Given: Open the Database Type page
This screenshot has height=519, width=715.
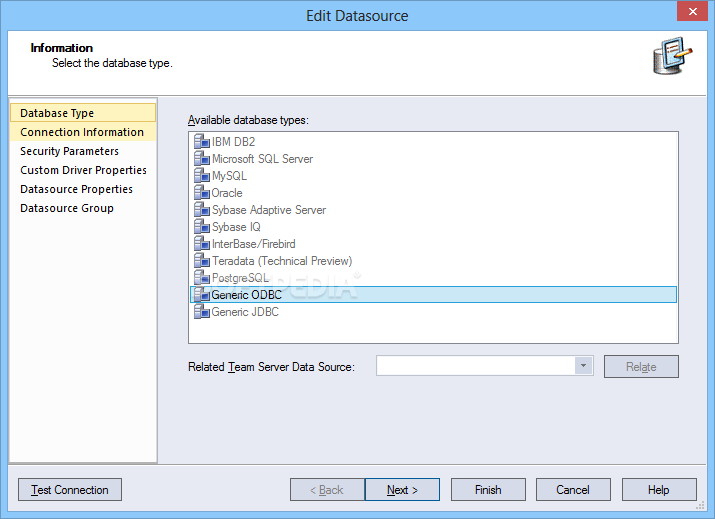Looking at the screenshot, I should 83,113.
